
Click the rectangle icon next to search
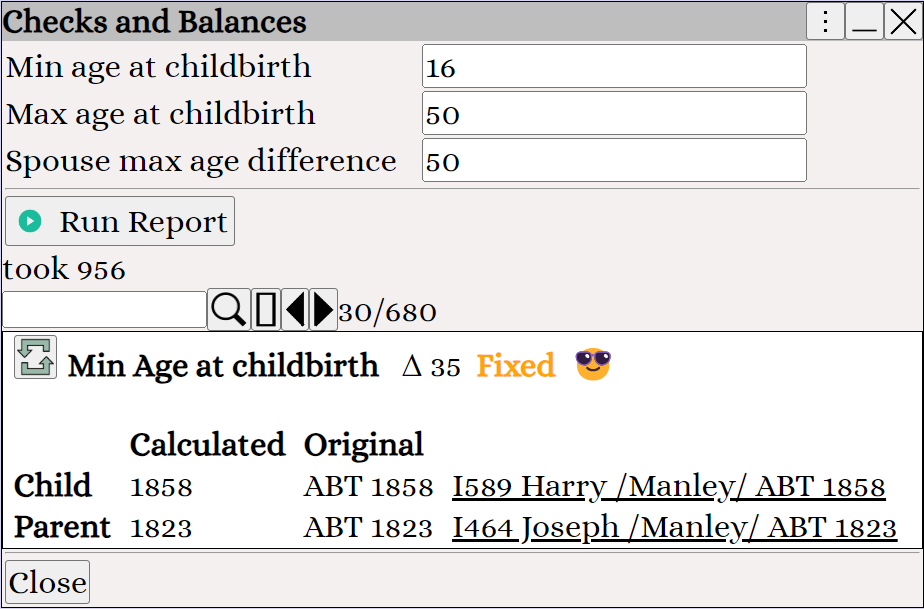266,310
